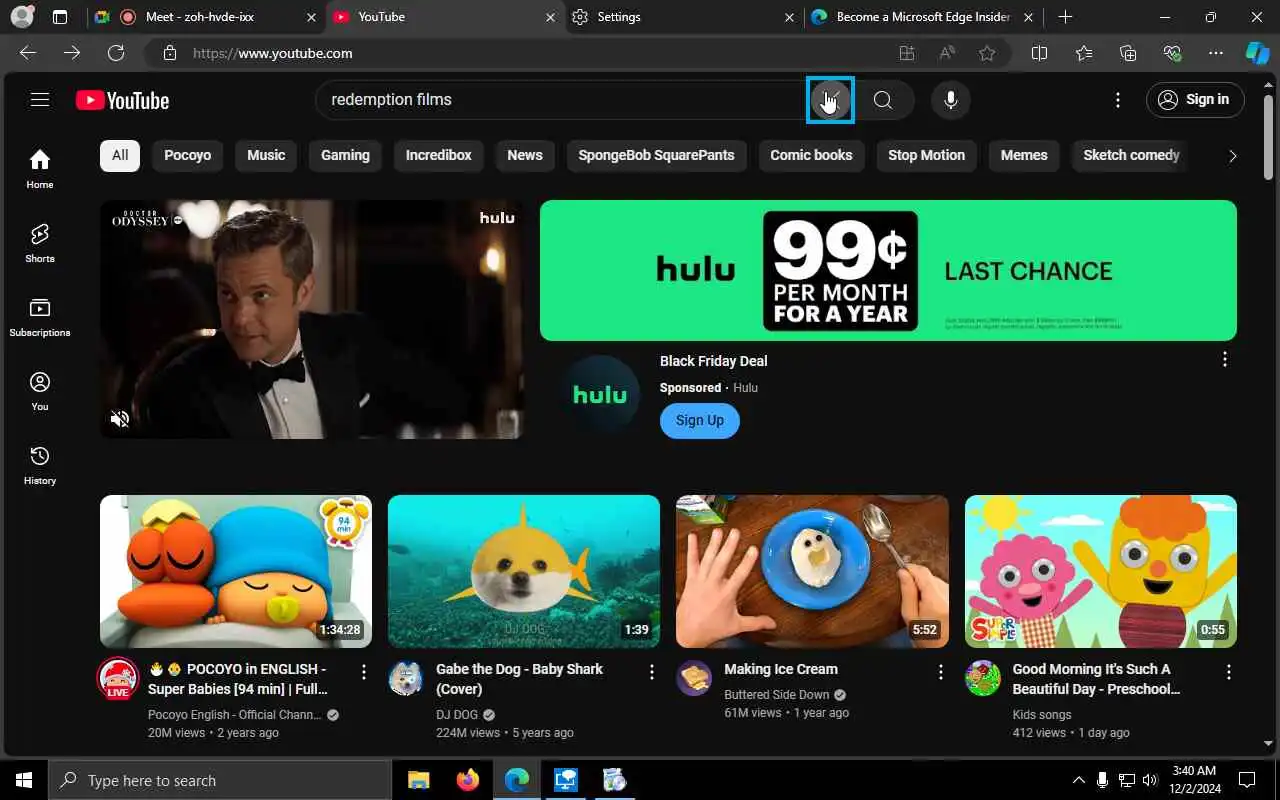The height and width of the screenshot is (800, 1280).
Task: Click the Sign in button
Action: 1195,100
